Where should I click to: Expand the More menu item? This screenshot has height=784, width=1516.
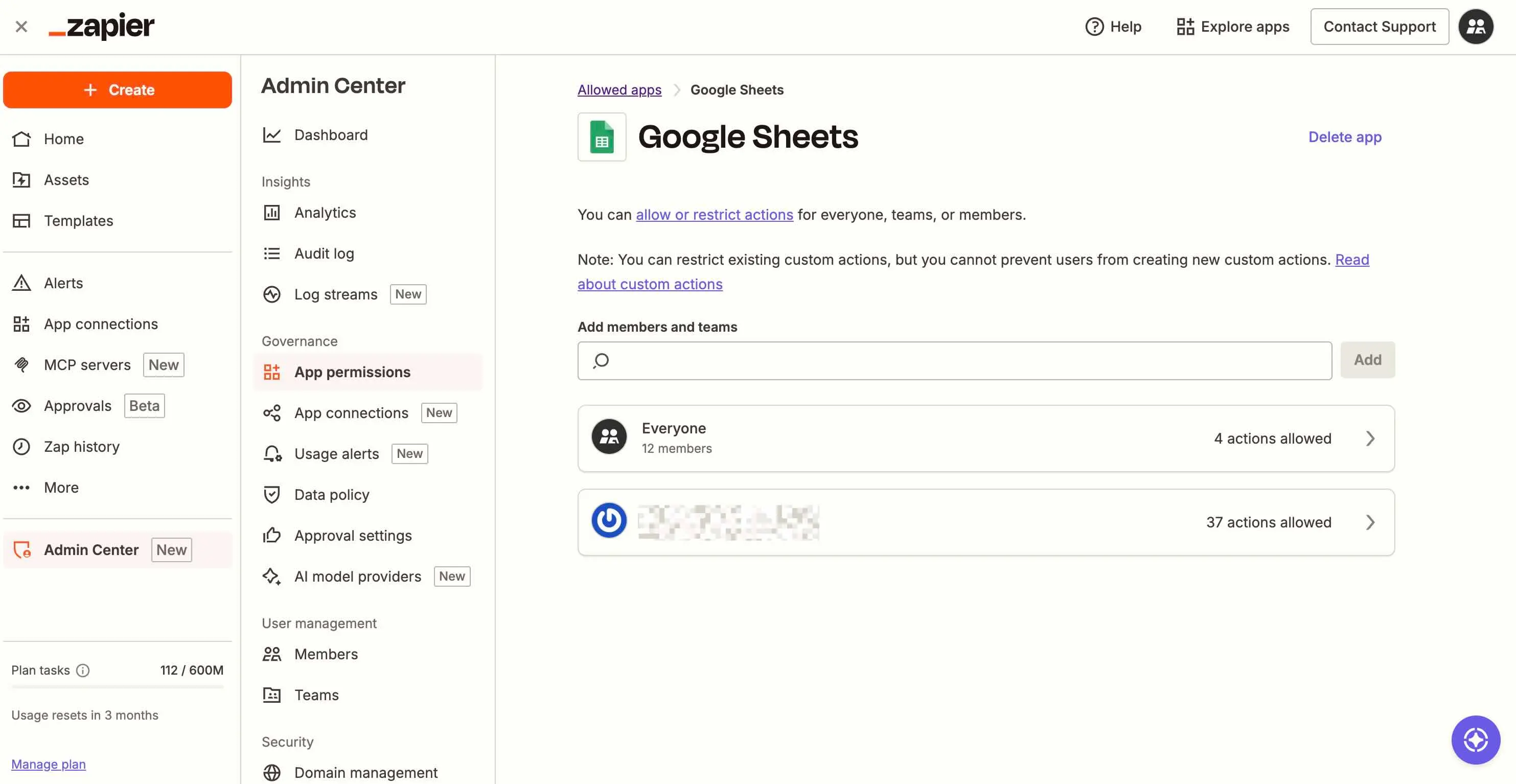118,488
